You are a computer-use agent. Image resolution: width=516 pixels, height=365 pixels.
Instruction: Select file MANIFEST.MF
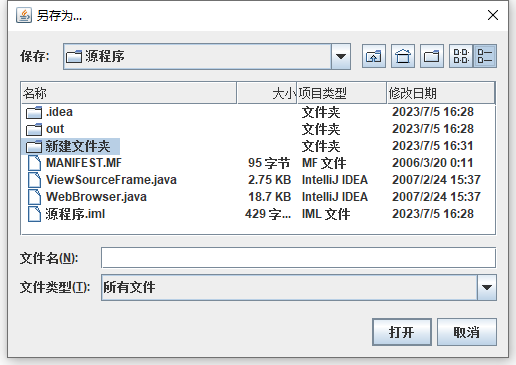(84, 163)
